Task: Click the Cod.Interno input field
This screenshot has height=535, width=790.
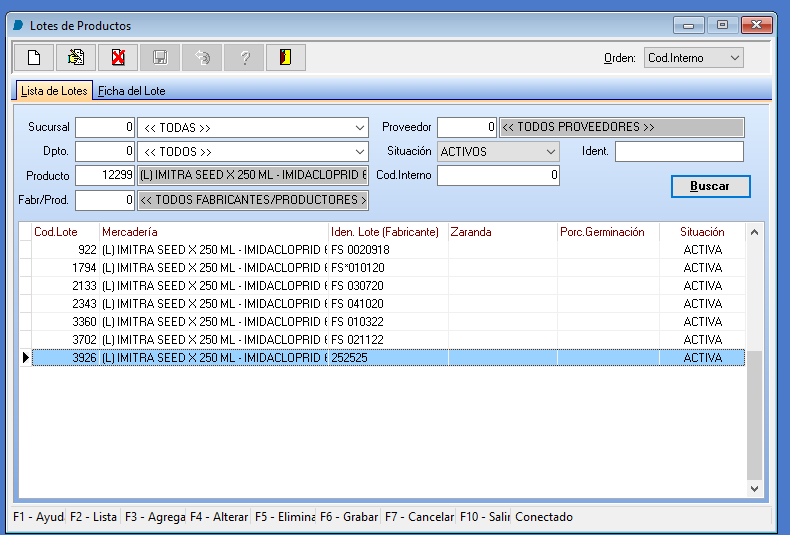Action: point(498,175)
